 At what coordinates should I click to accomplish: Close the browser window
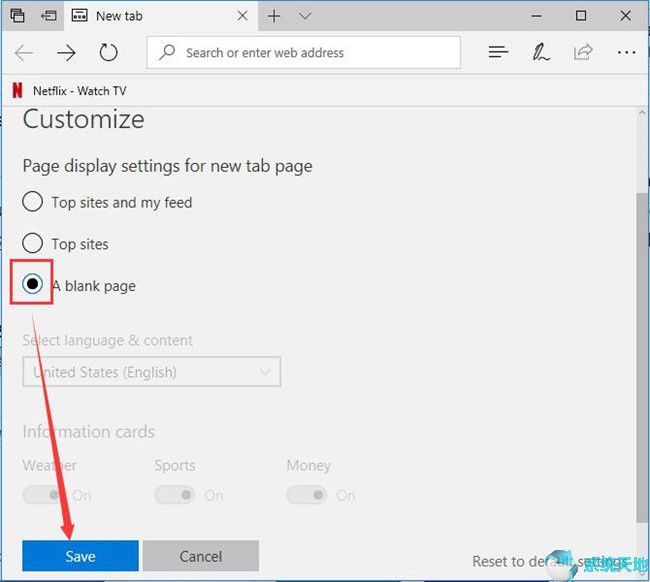tap(626, 16)
